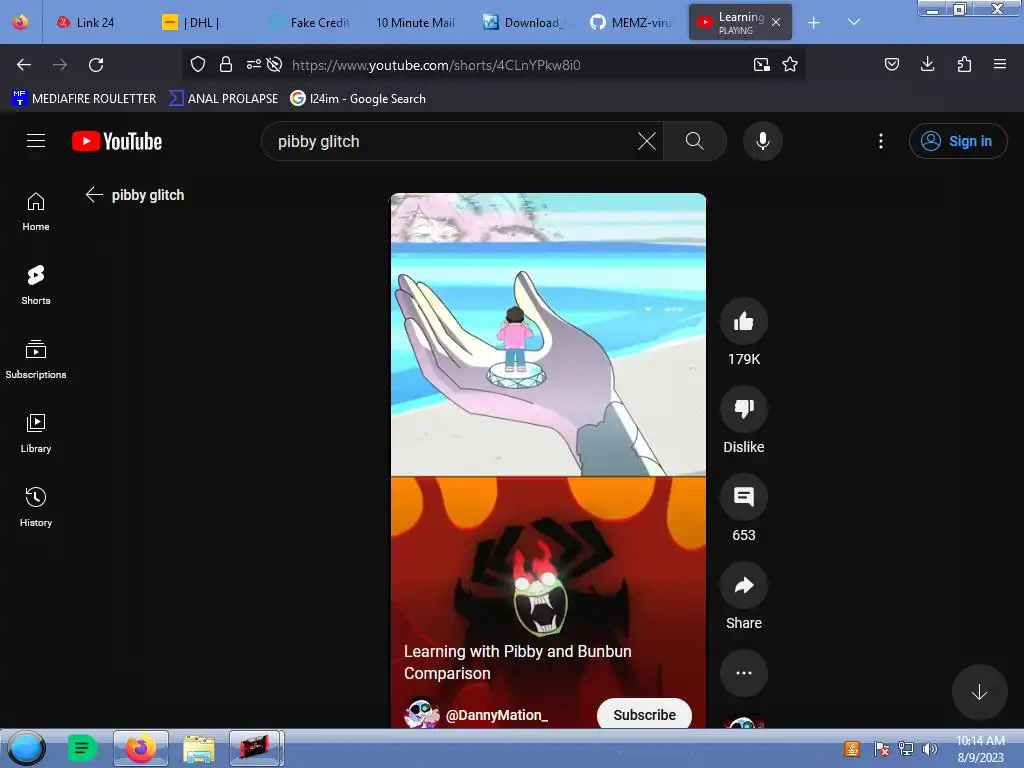Click the Firefox forward arrow button
Screen dimensions: 1024x768
tap(60, 65)
